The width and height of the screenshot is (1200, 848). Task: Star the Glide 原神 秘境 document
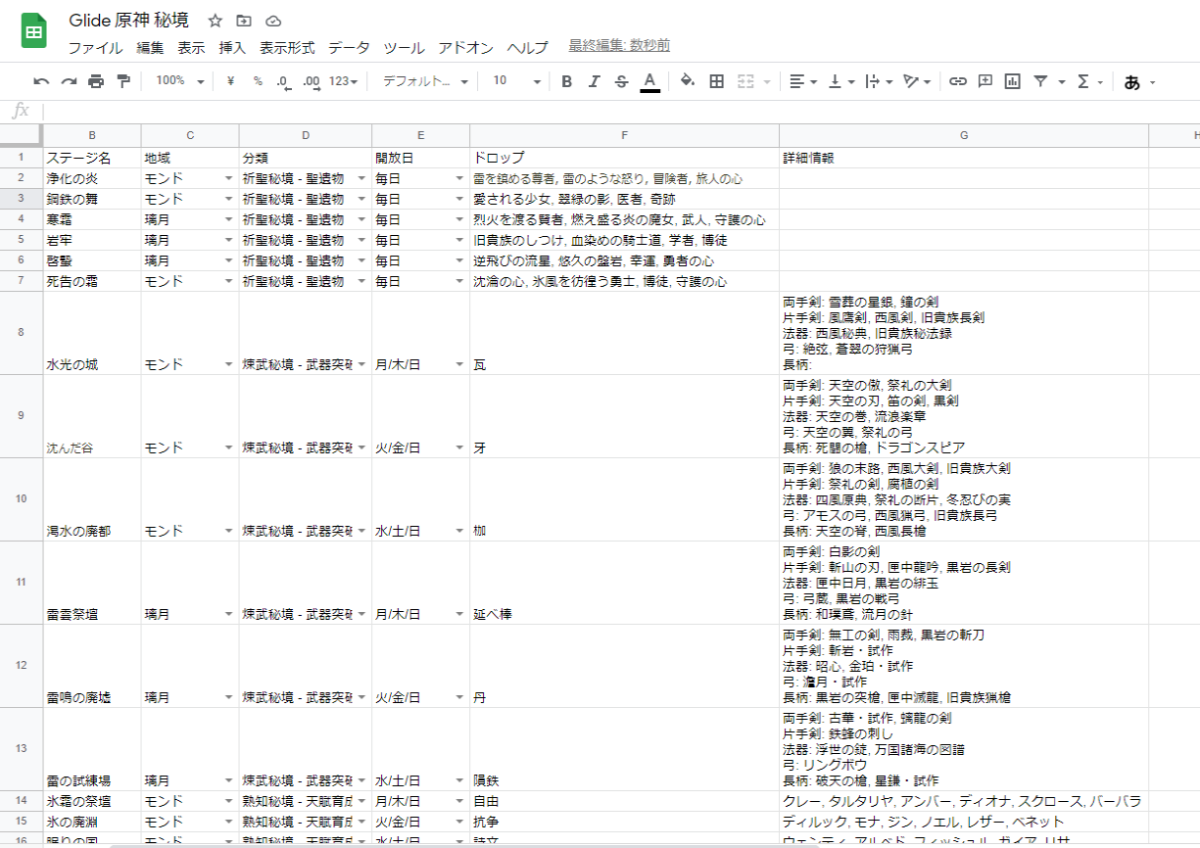click(215, 21)
